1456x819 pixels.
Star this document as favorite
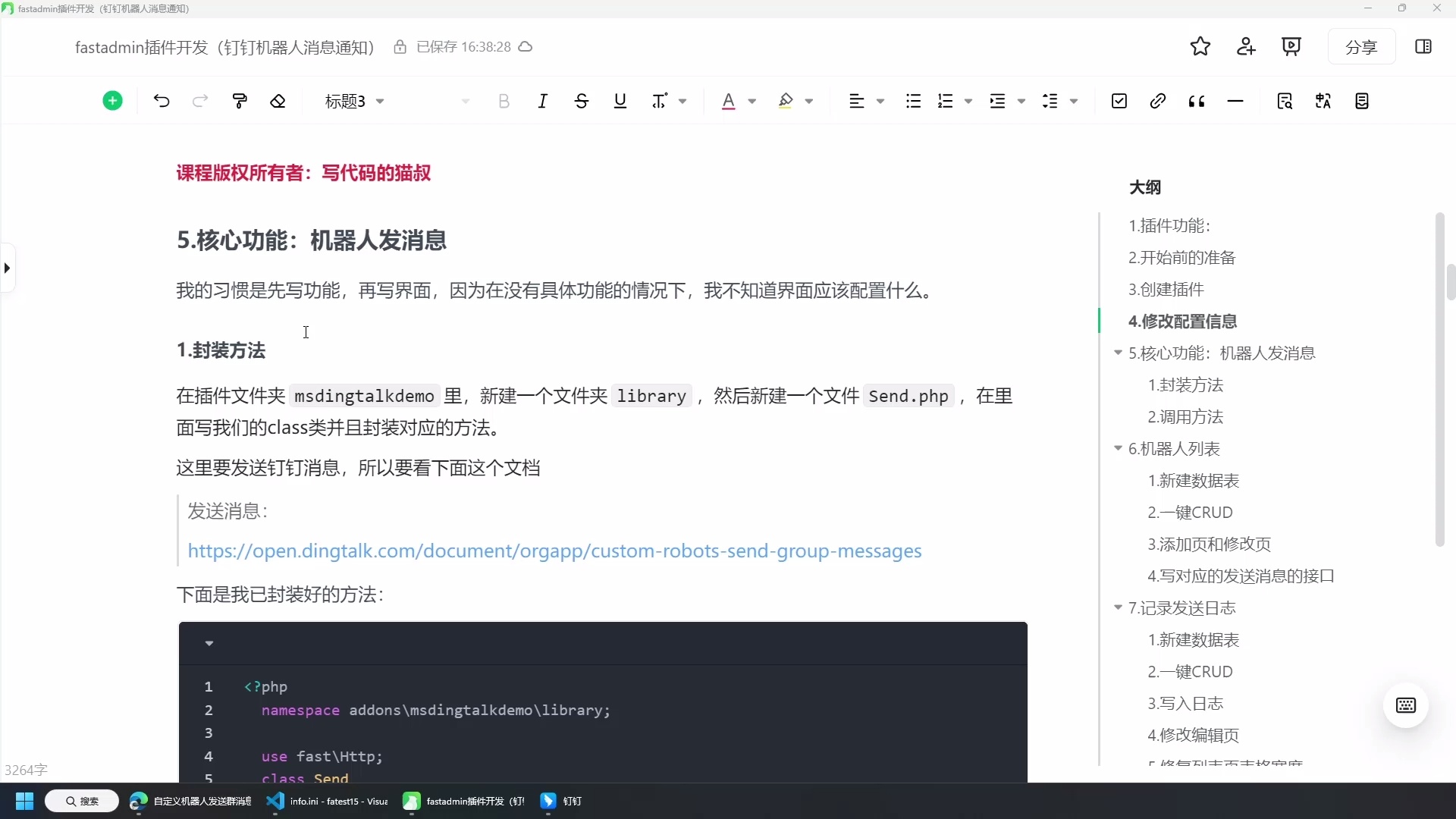point(1200,46)
